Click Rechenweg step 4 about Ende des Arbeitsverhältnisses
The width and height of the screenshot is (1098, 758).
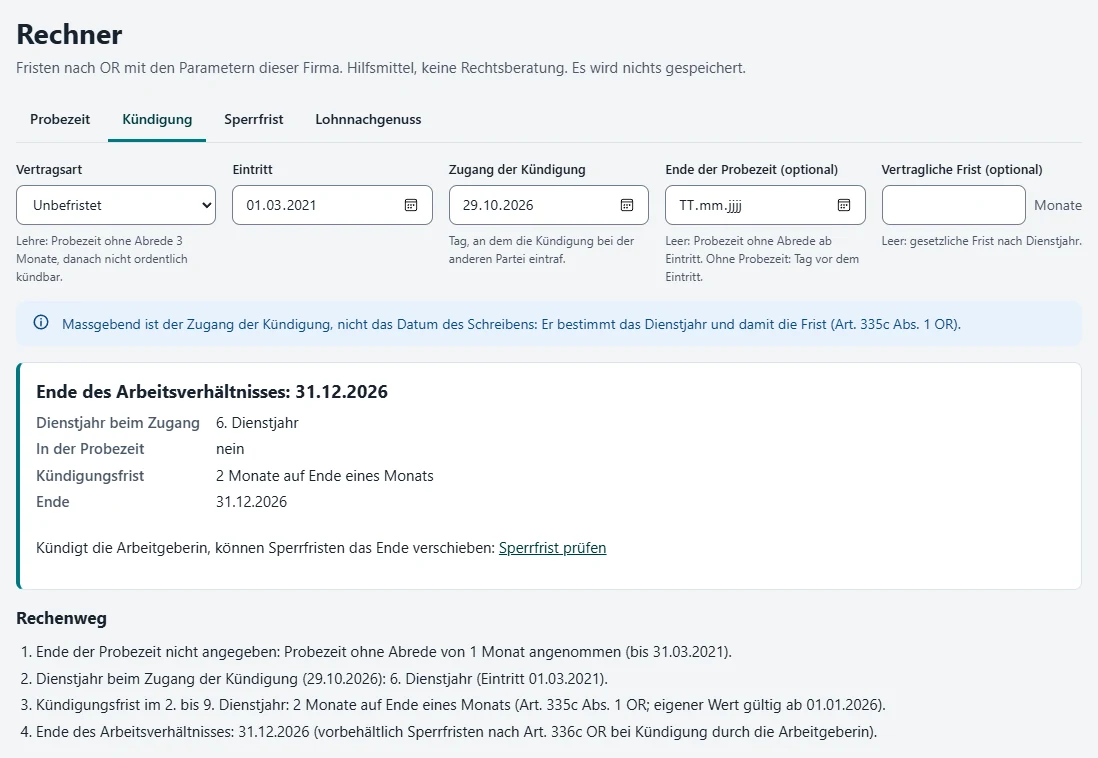tap(457, 732)
